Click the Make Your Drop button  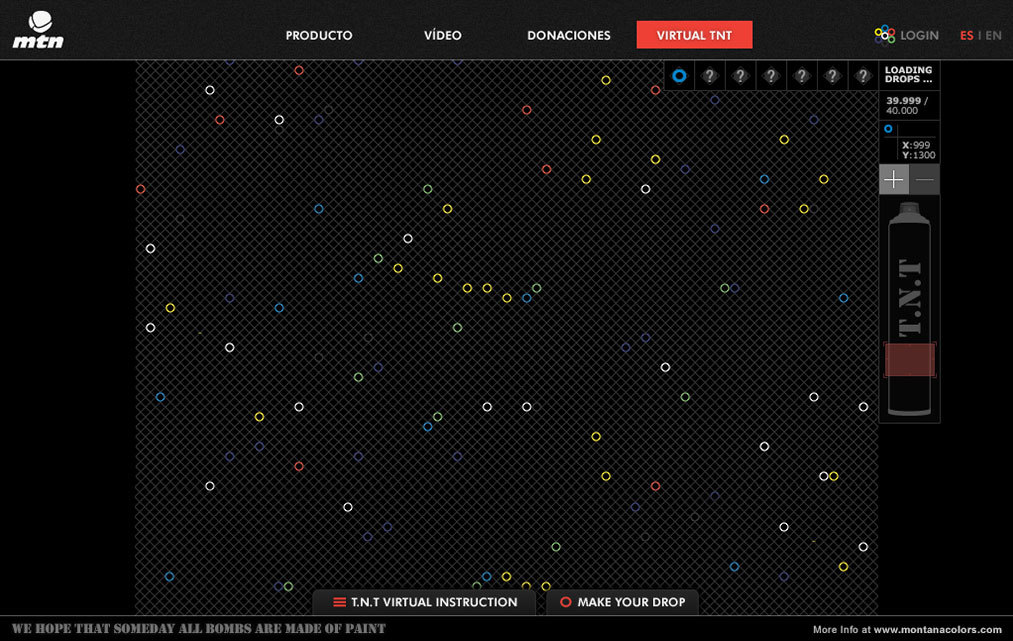pos(622,602)
